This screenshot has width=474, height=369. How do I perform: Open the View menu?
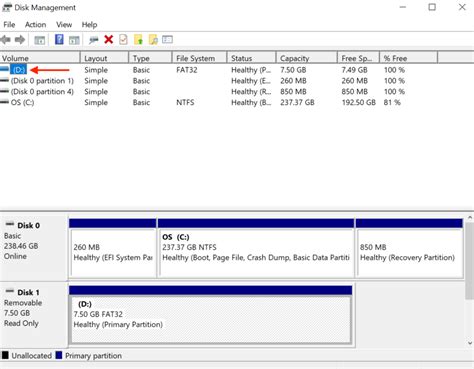click(64, 25)
